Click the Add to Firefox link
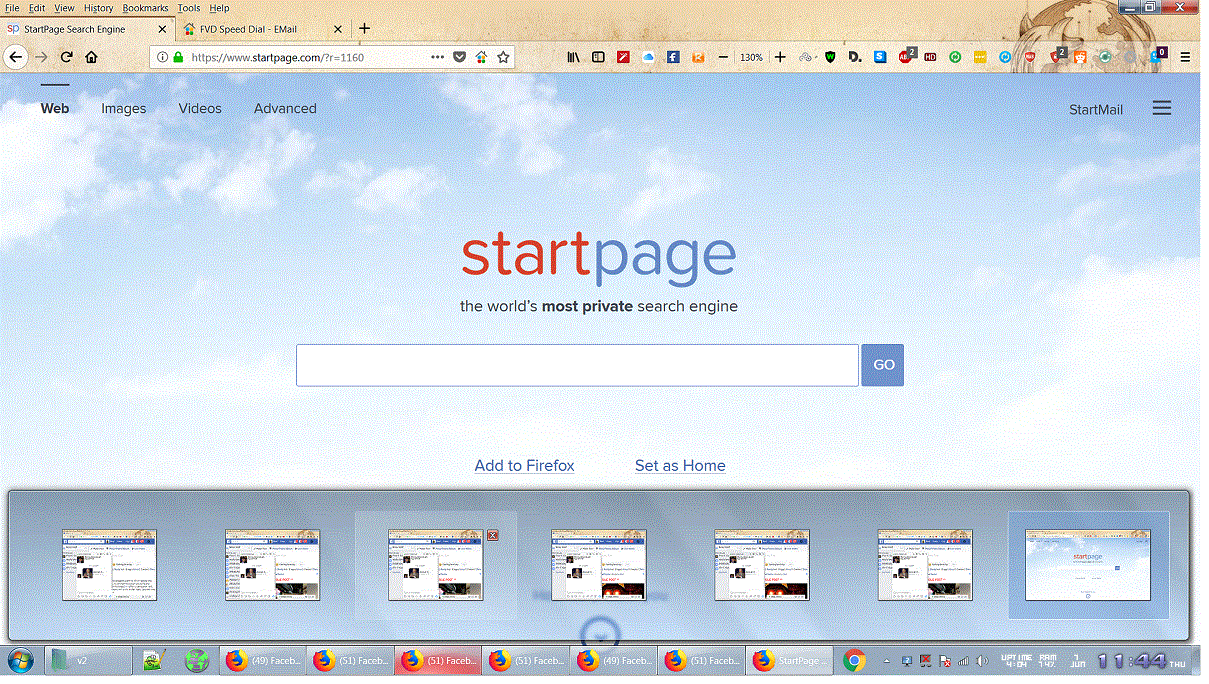The image size is (1209, 684). [x=525, y=466]
